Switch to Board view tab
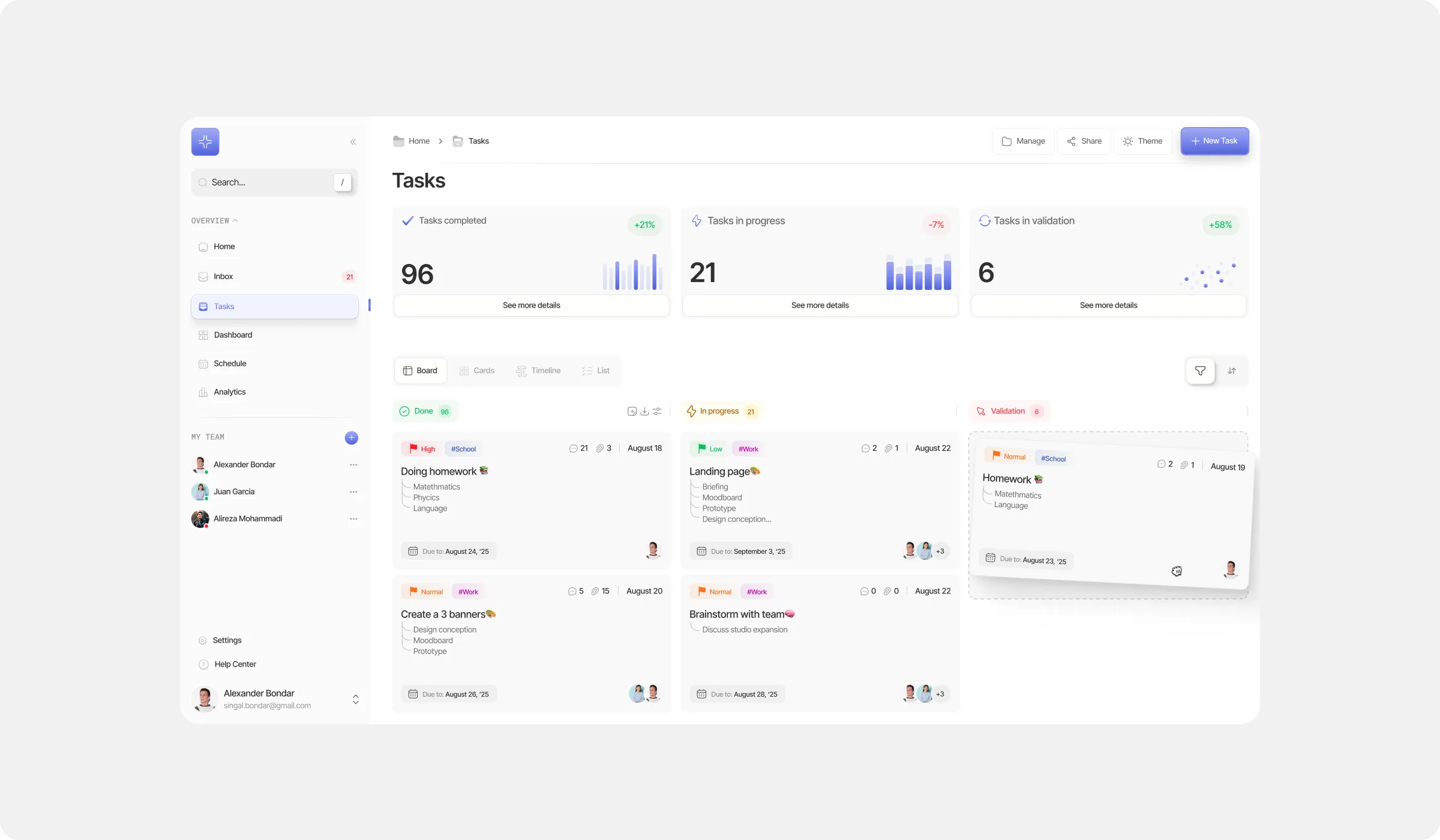This screenshot has height=840, width=1440. click(x=421, y=371)
